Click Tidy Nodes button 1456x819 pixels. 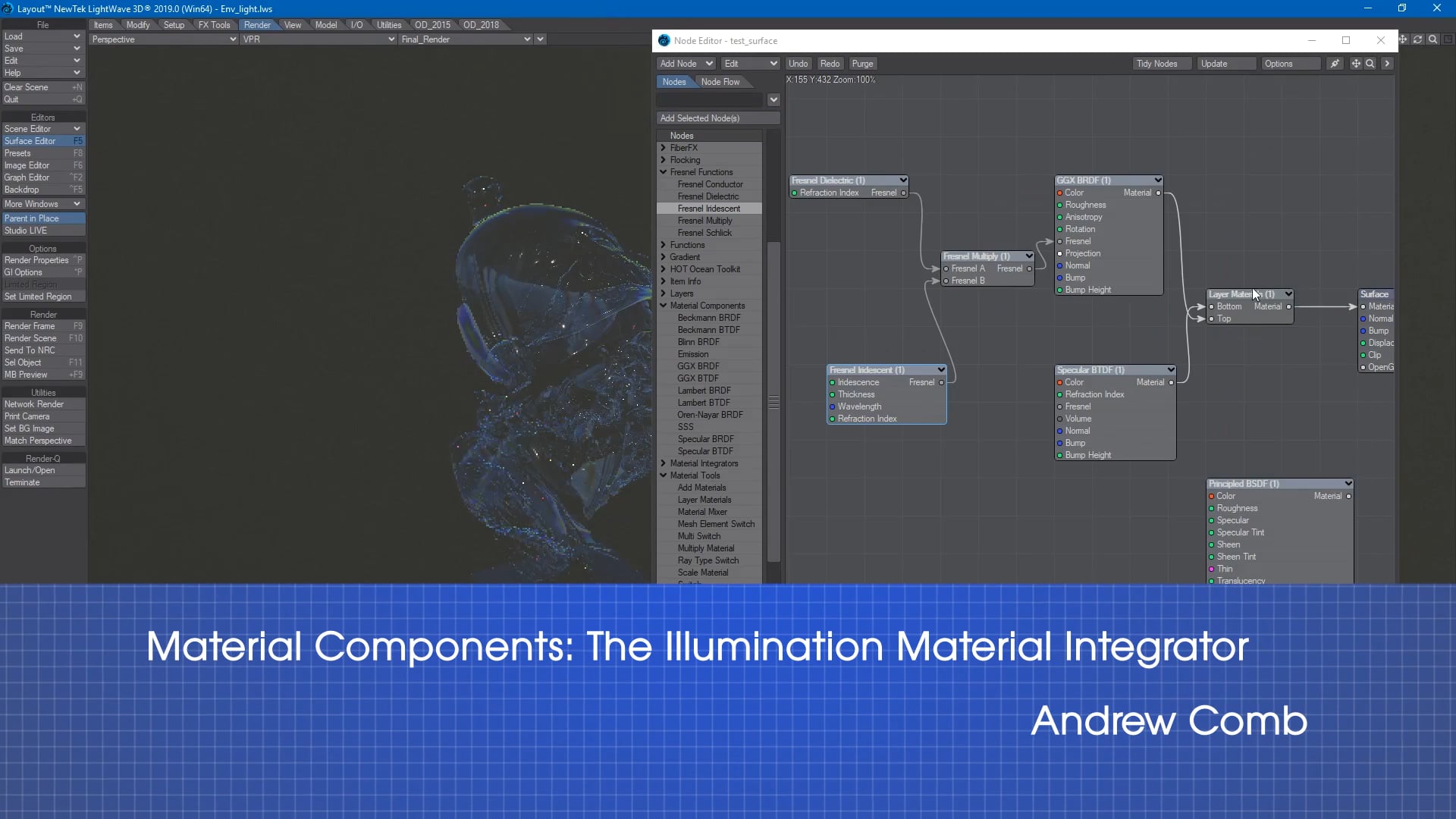pyautogui.click(x=1161, y=64)
